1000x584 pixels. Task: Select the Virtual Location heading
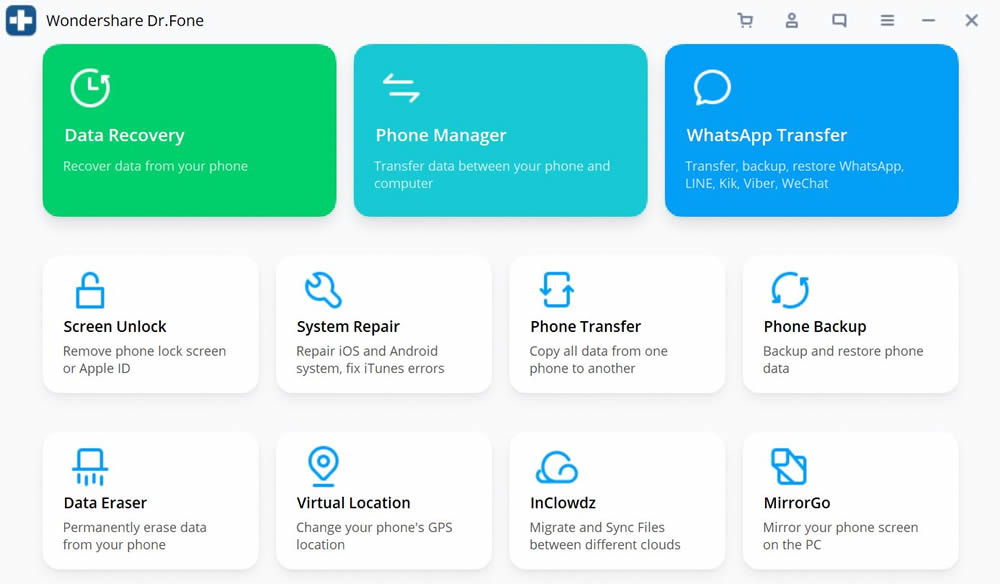pos(353,503)
